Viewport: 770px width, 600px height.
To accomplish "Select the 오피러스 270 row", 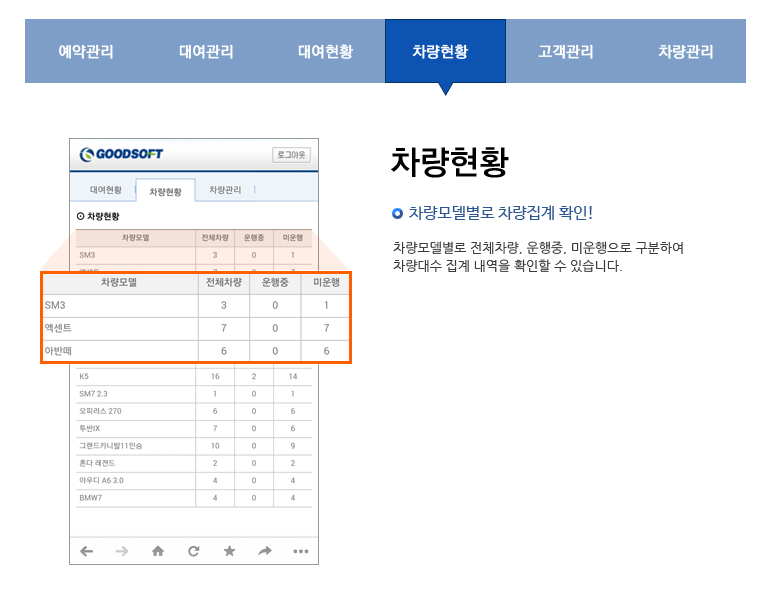I will 194,411.
